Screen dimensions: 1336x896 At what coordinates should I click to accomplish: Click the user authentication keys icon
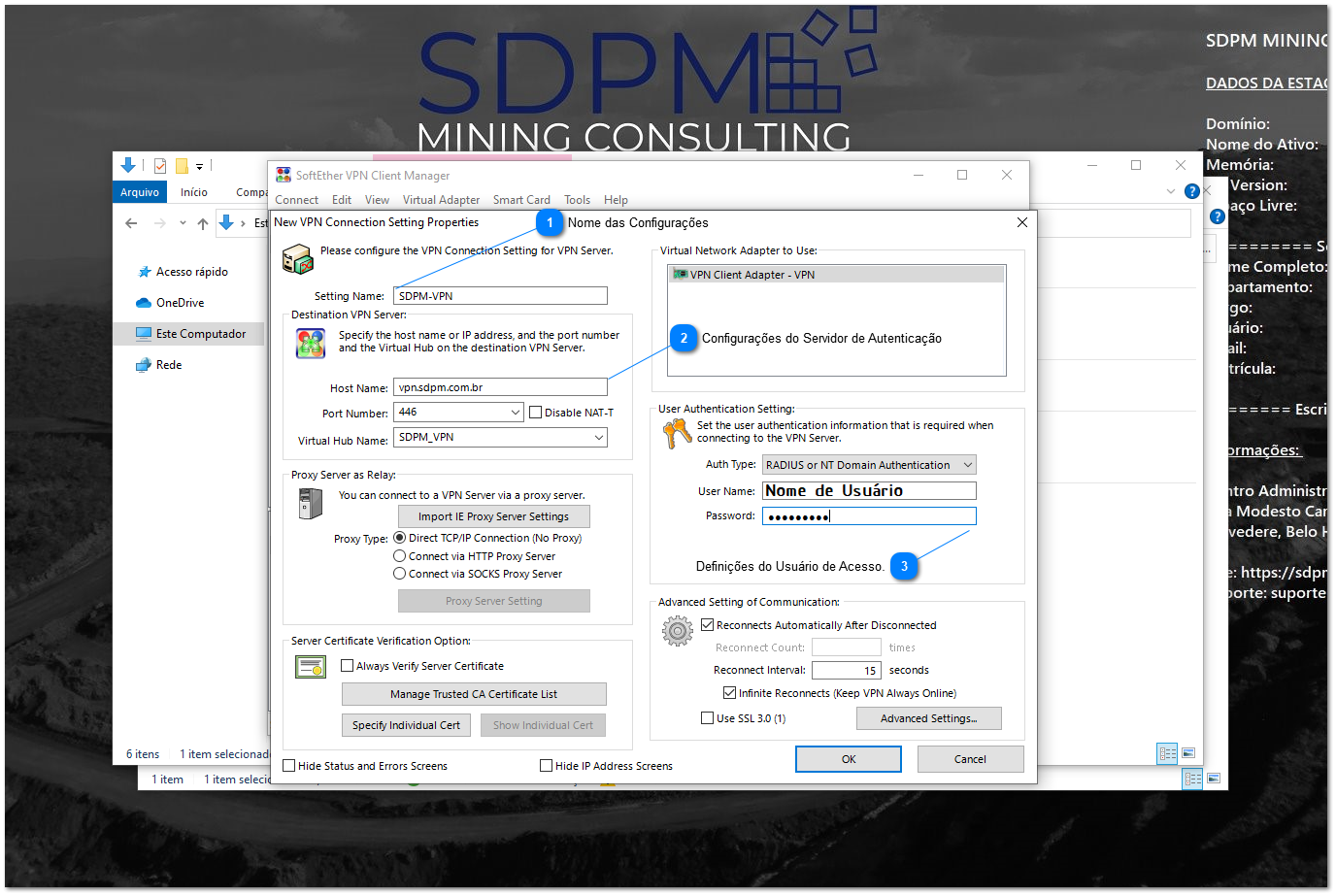[x=677, y=432]
